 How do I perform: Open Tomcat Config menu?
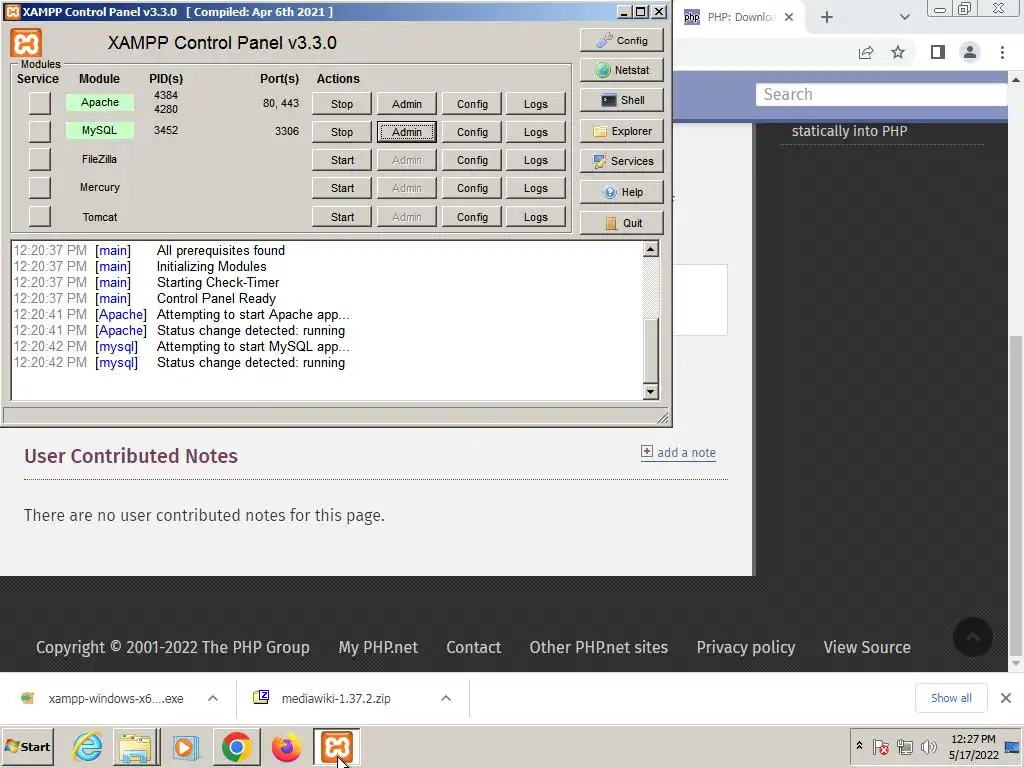pos(472,217)
